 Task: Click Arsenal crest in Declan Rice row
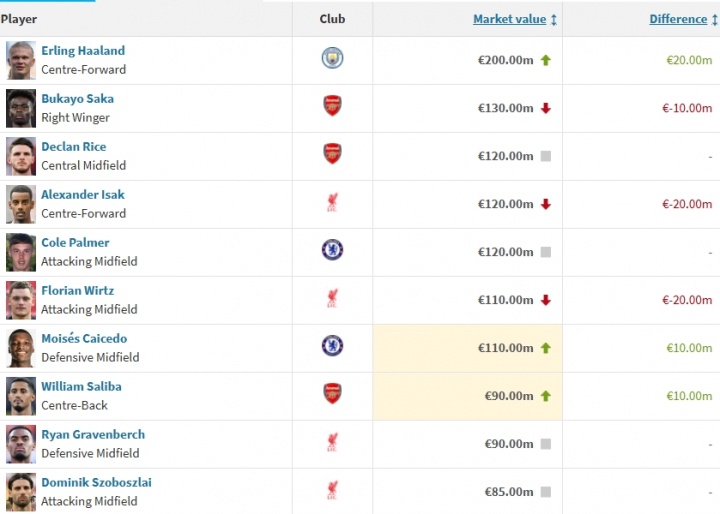coord(332,154)
